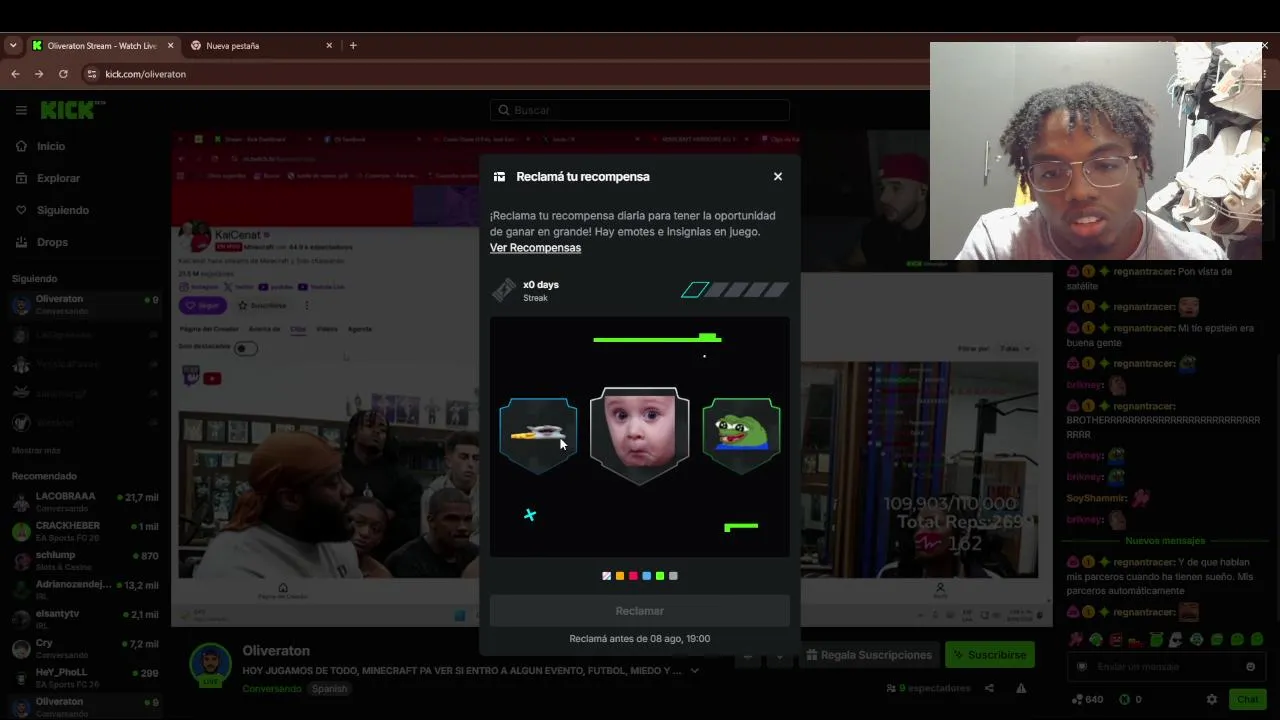Click the green Suscribirse button

(x=989, y=655)
